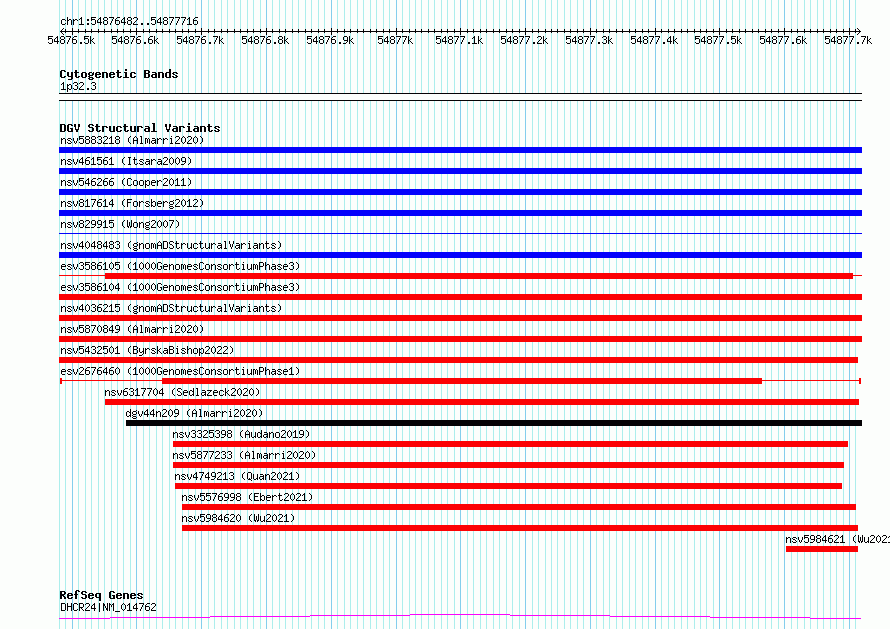The width and height of the screenshot is (890, 629).
Task: Select the short red bar under nsv5984621
Action: pos(822,549)
